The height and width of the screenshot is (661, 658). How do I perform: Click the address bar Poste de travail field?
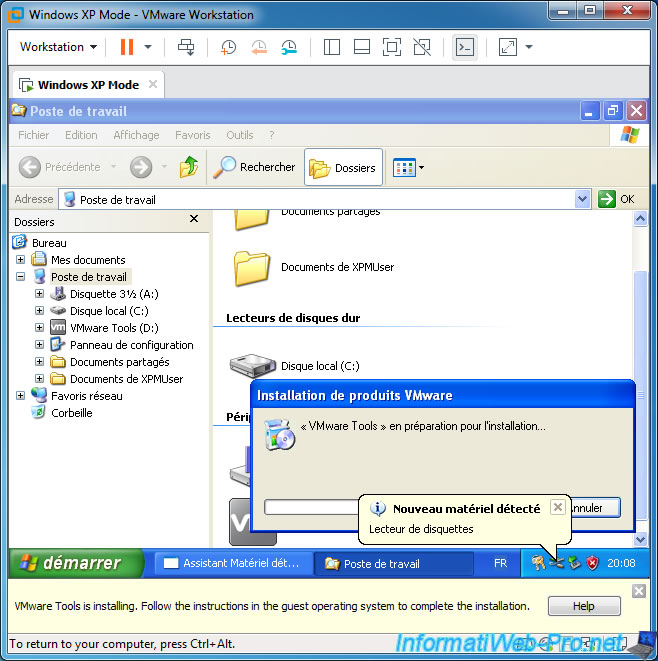coord(318,199)
